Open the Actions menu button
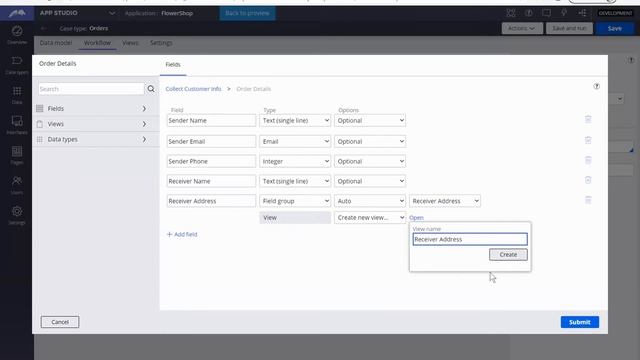This screenshot has width=640, height=360. [x=522, y=28]
